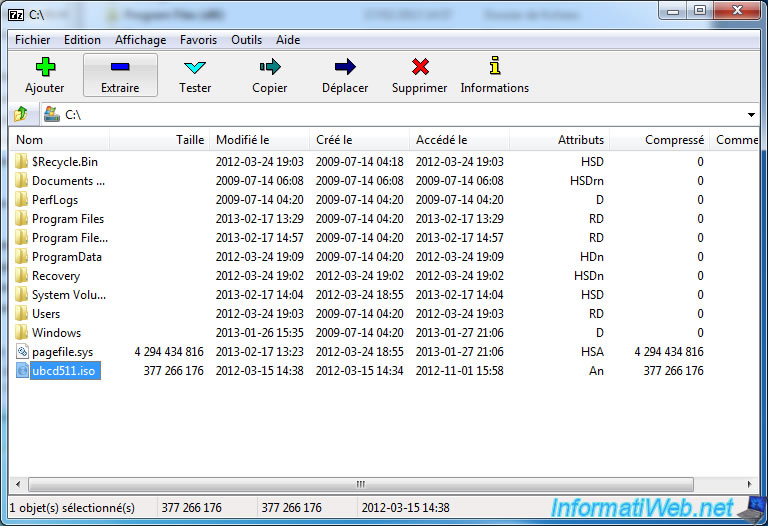Click the horizontal scrollbar thumb
Image resolution: width=768 pixels, height=526 pixels.
358,485
